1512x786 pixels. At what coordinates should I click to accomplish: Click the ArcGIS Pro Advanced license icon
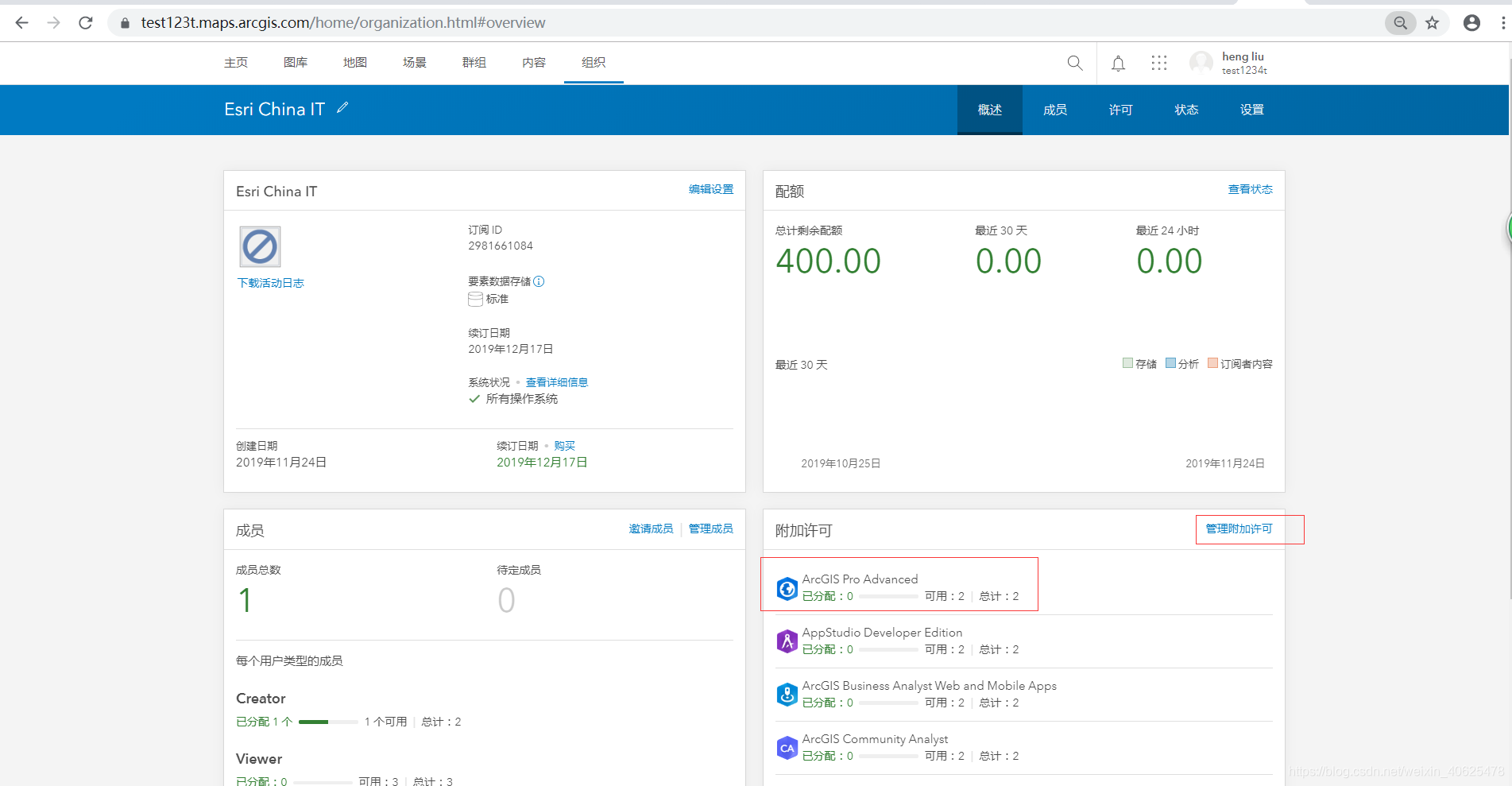coord(787,588)
